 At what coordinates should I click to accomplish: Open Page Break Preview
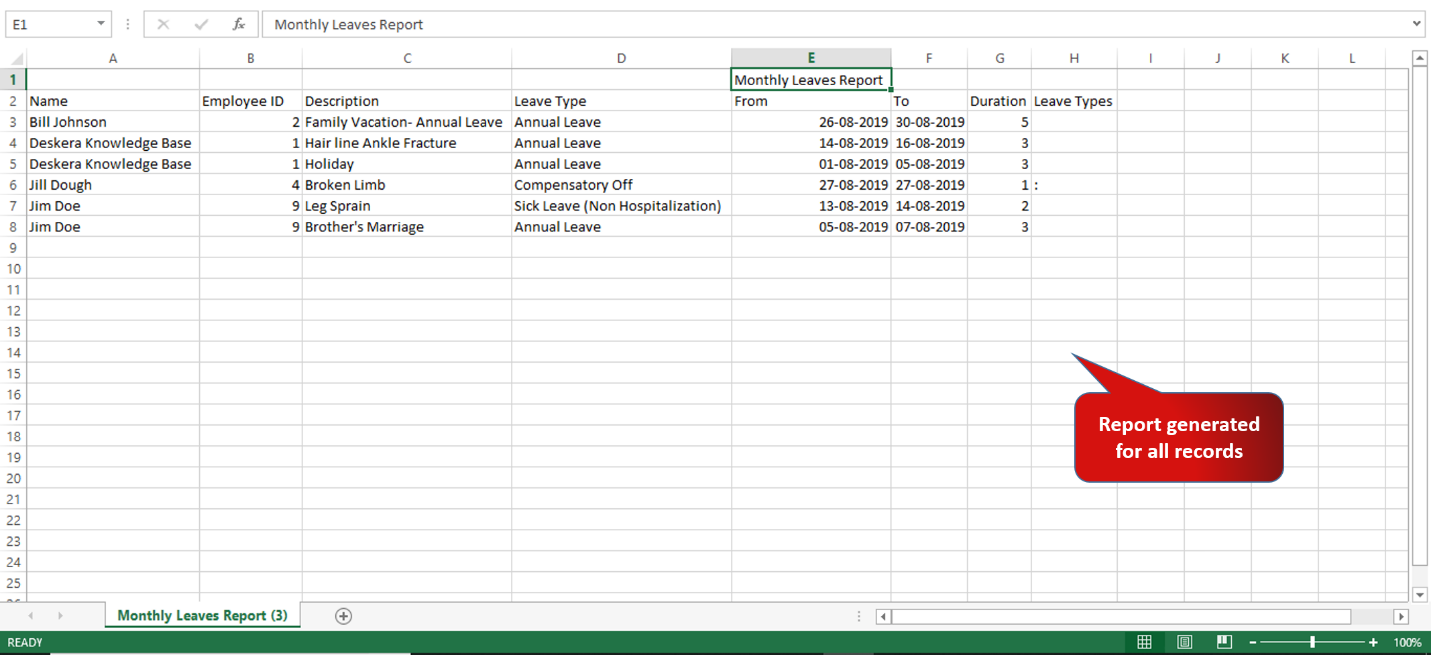[1224, 641]
